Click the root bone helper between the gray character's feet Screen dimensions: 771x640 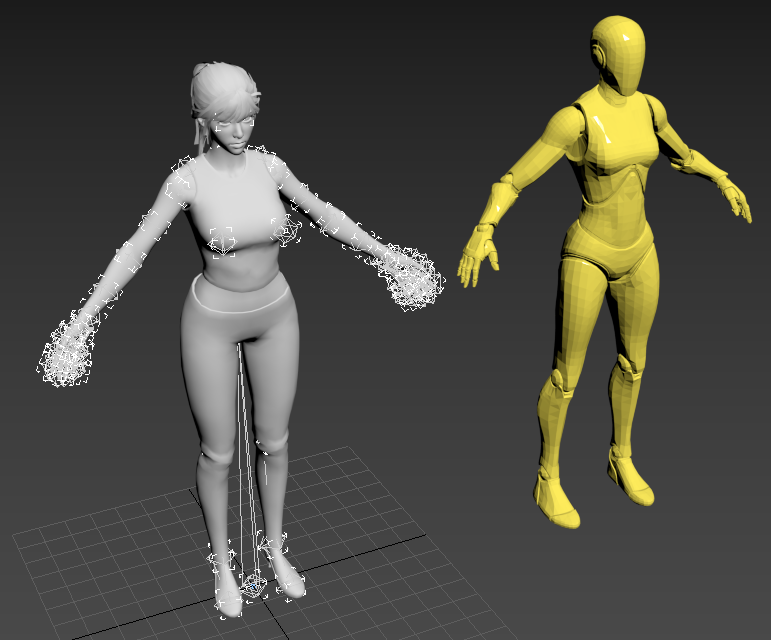pos(254,586)
